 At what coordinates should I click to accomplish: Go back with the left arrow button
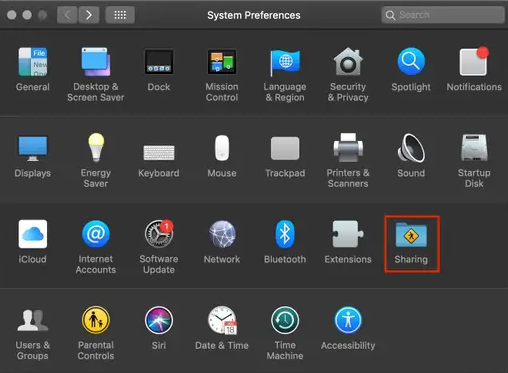(67, 15)
